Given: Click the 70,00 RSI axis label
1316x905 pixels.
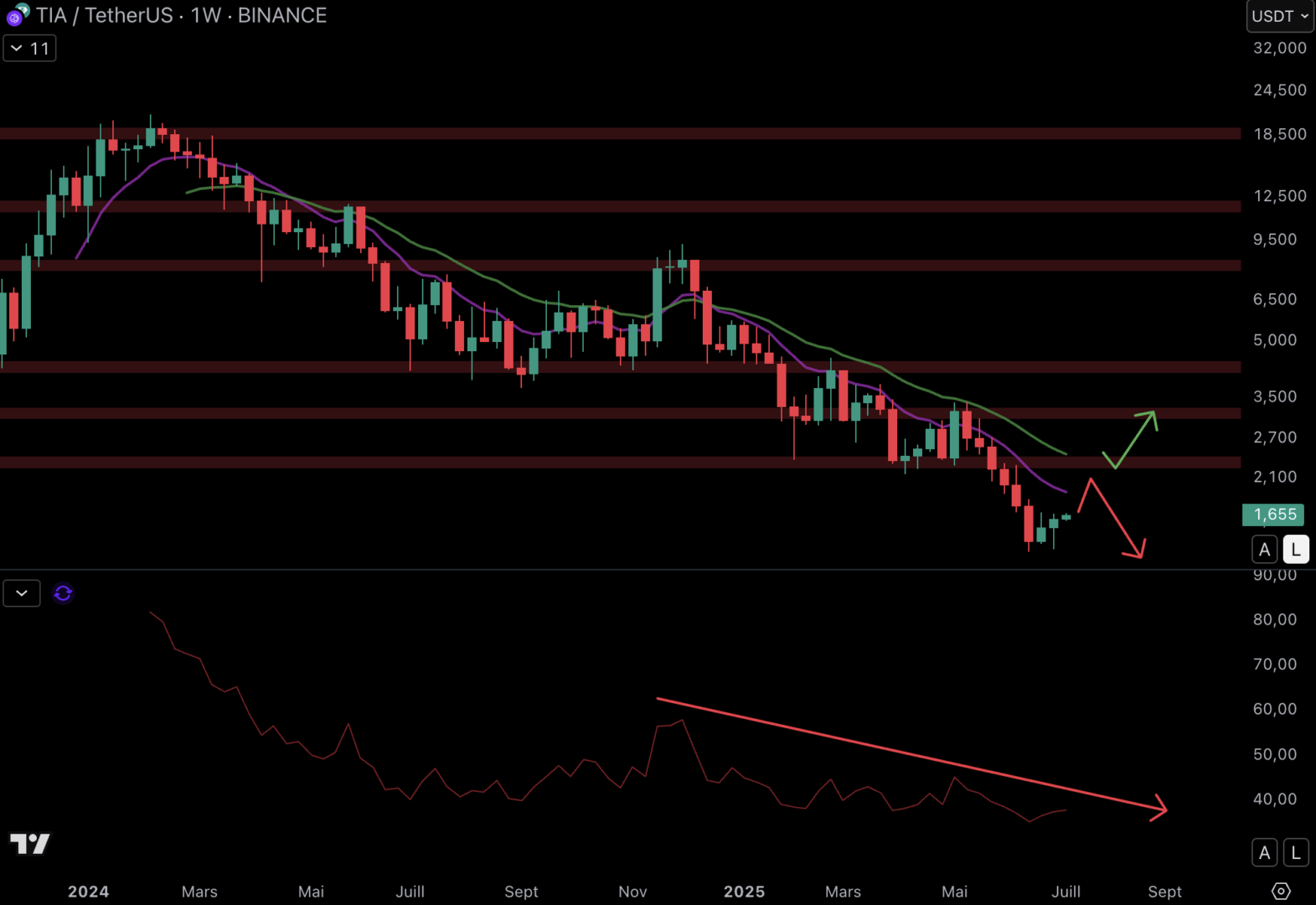Looking at the screenshot, I should coord(1275,665).
